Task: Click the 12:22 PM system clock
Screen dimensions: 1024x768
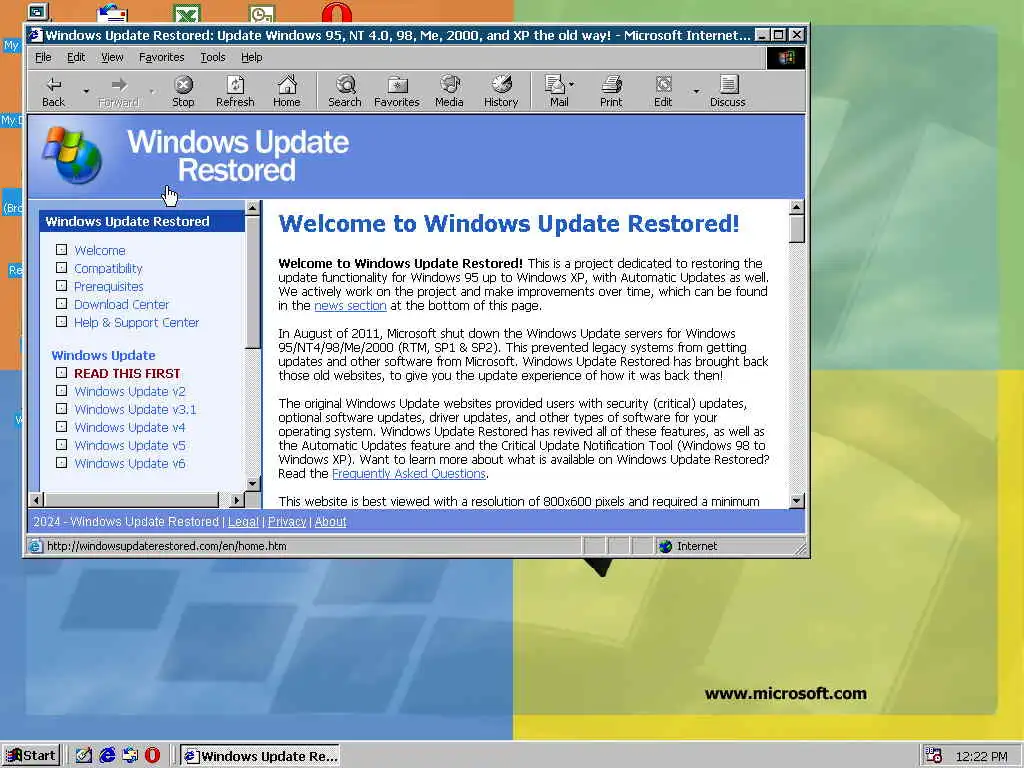Action: [x=981, y=756]
